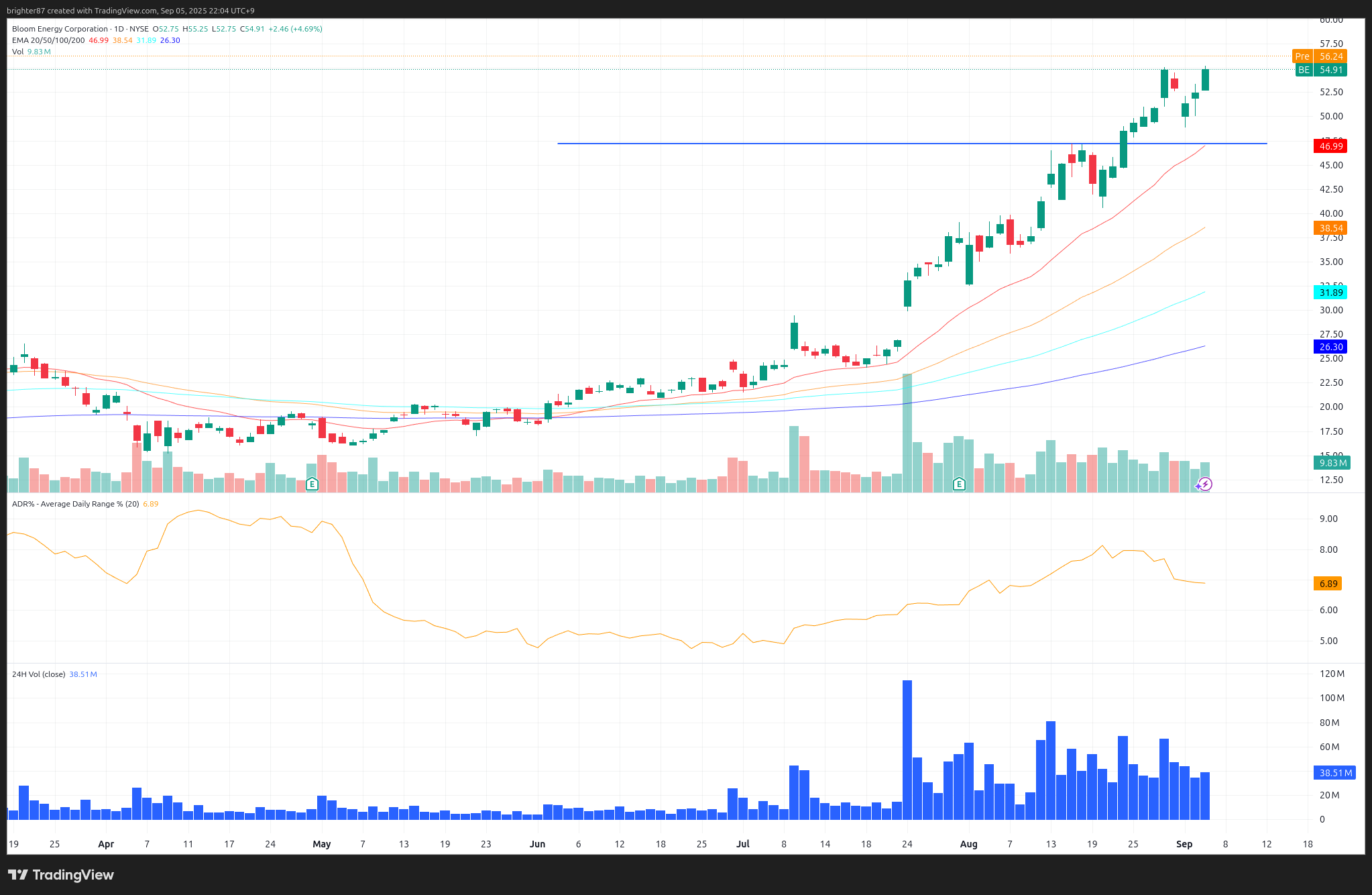Click the TradingView logo at bottom left
Image resolution: width=1372 pixels, height=895 pixels.
coord(61,875)
